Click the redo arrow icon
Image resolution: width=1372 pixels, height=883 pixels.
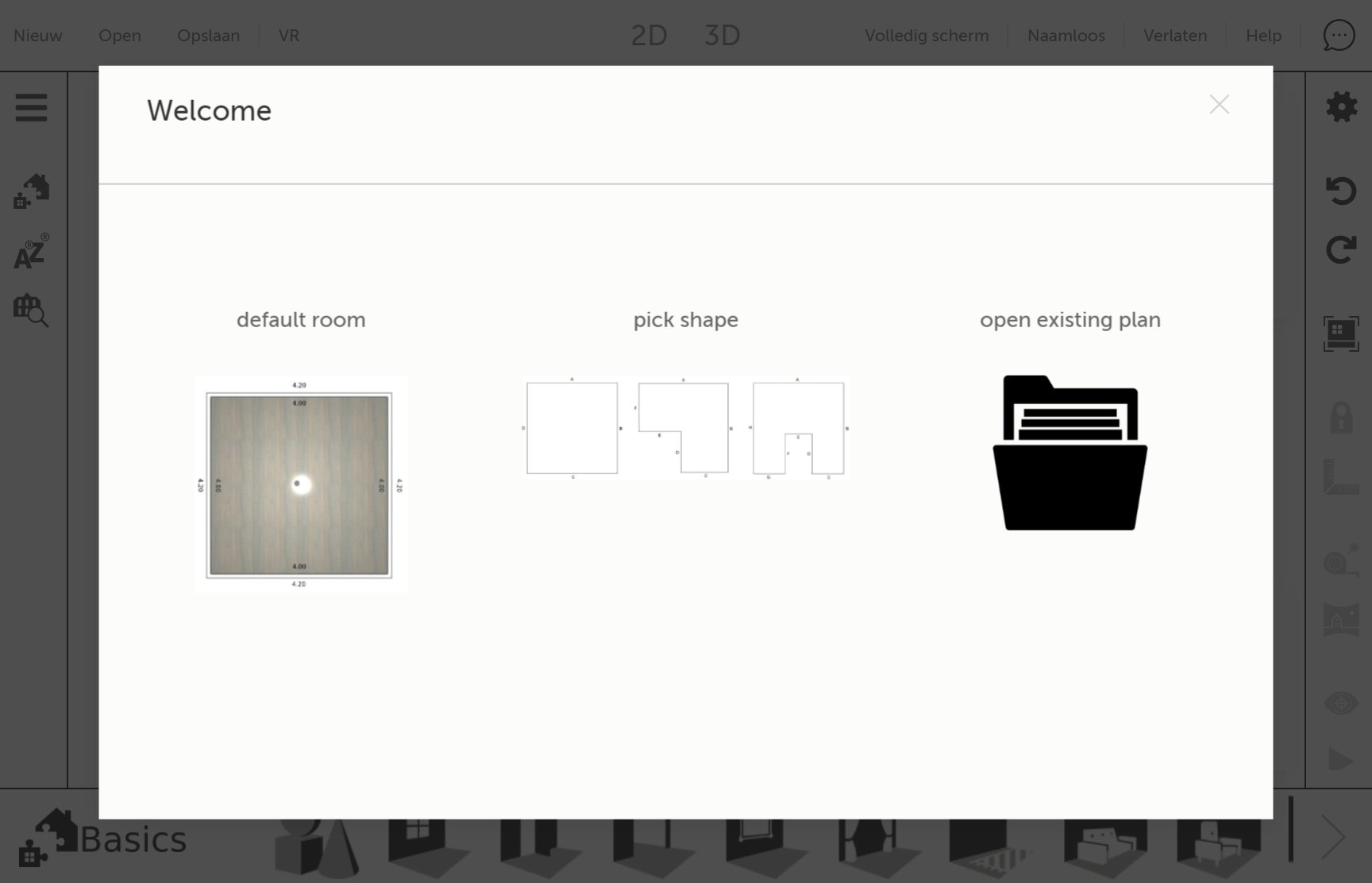tap(1341, 250)
